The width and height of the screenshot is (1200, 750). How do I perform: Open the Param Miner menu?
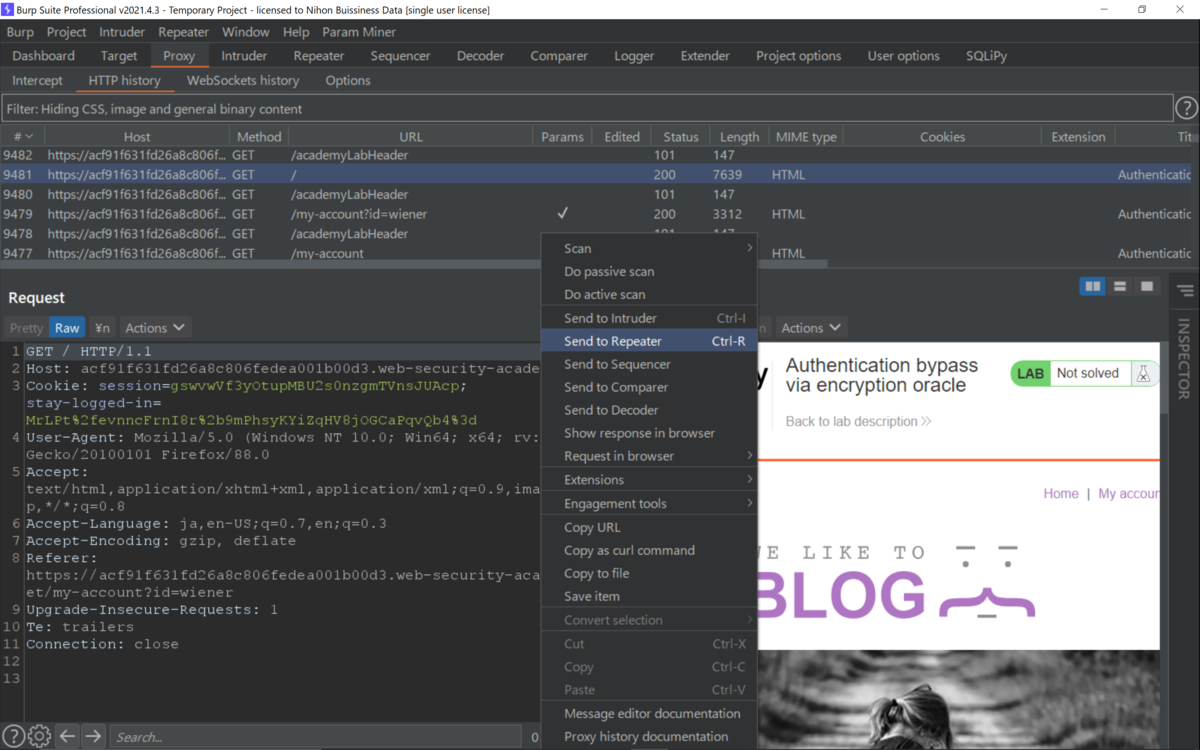coord(359,32)
